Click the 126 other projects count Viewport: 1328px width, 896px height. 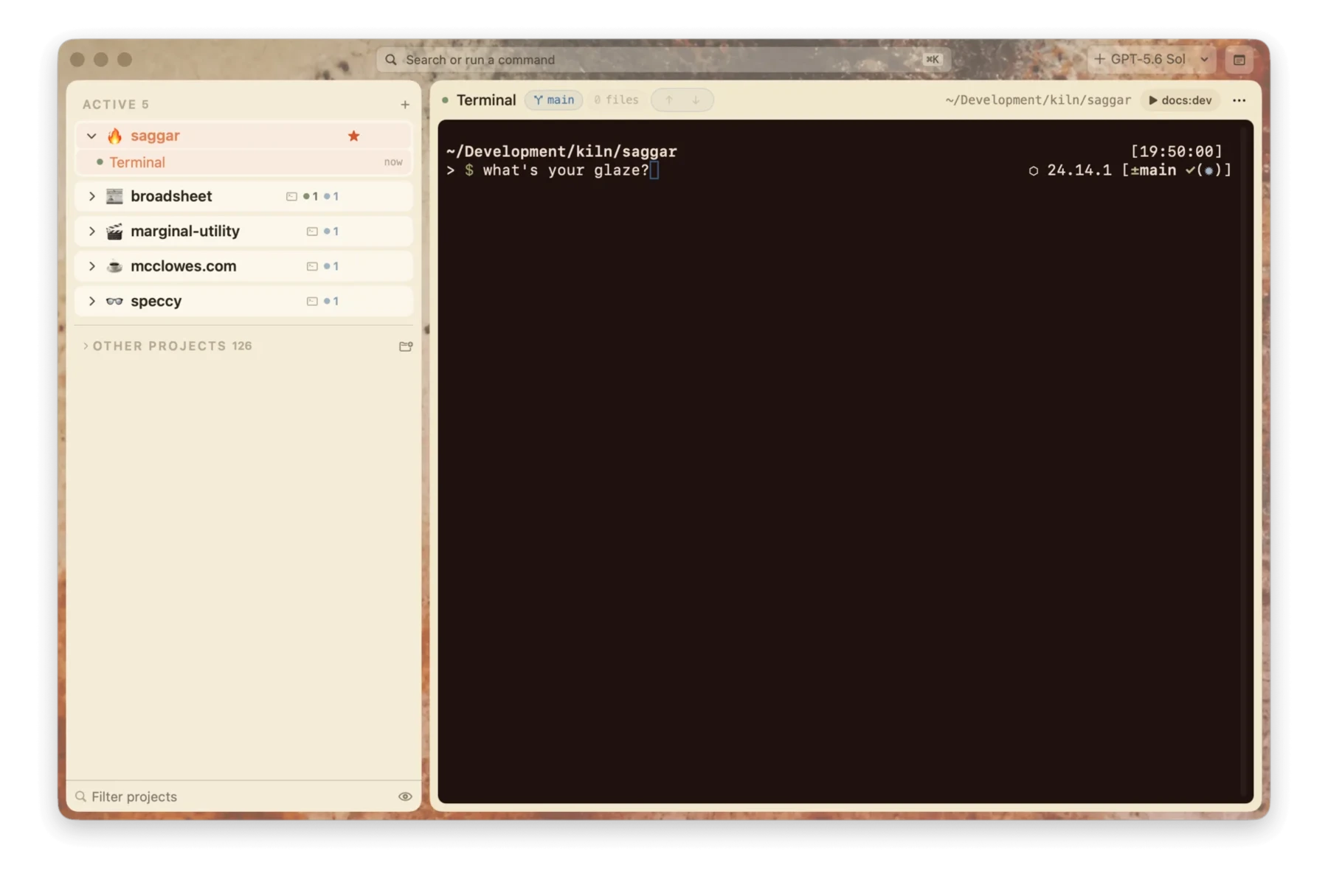pyautogui.click(x=242, y=346)
